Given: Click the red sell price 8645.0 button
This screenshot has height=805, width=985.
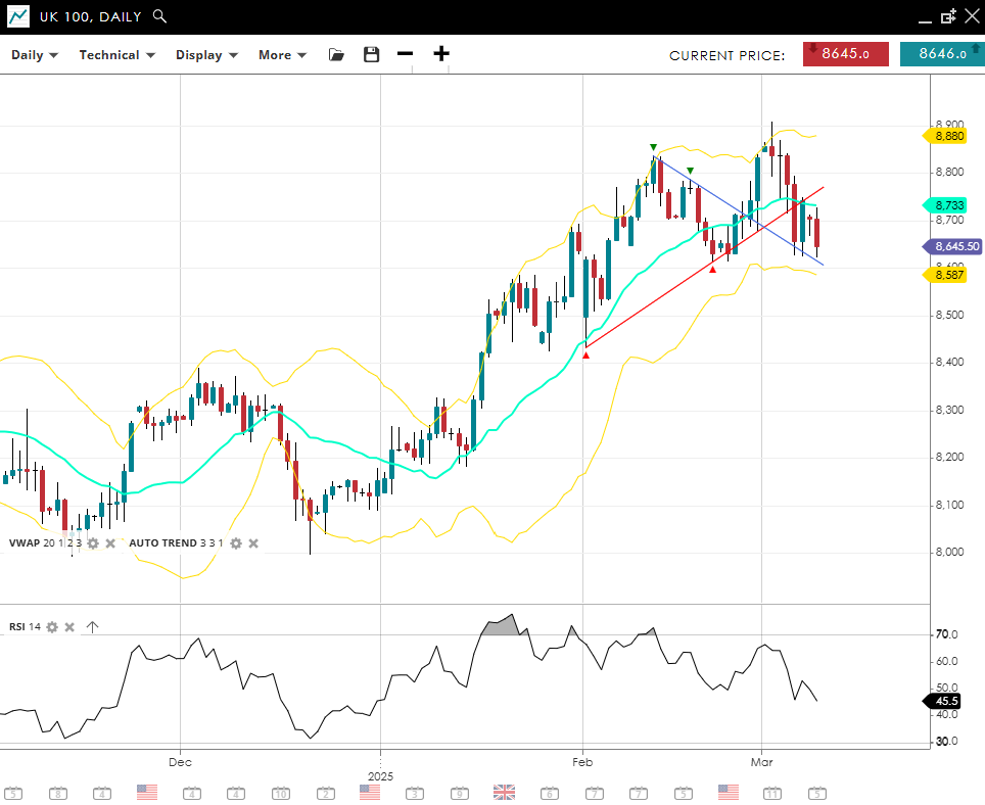Looking at the screenshot, I should [845, 54].
